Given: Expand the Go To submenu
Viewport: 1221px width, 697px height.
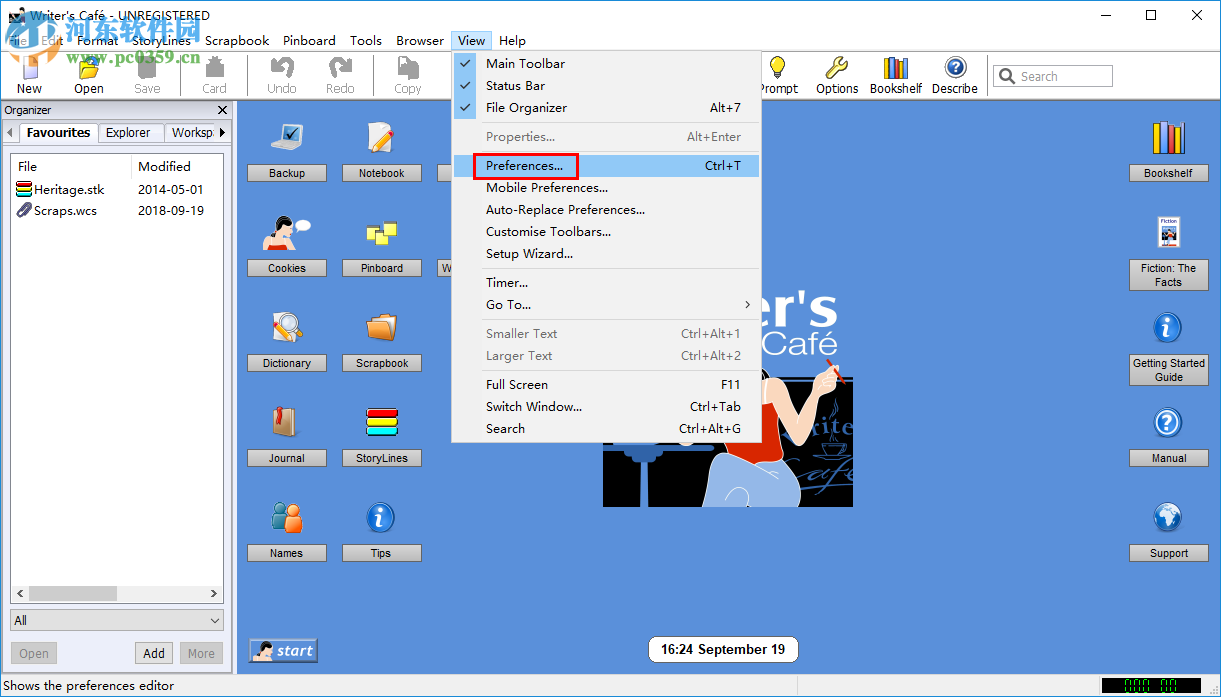Looking at the screenshot, I should (606, 305).
